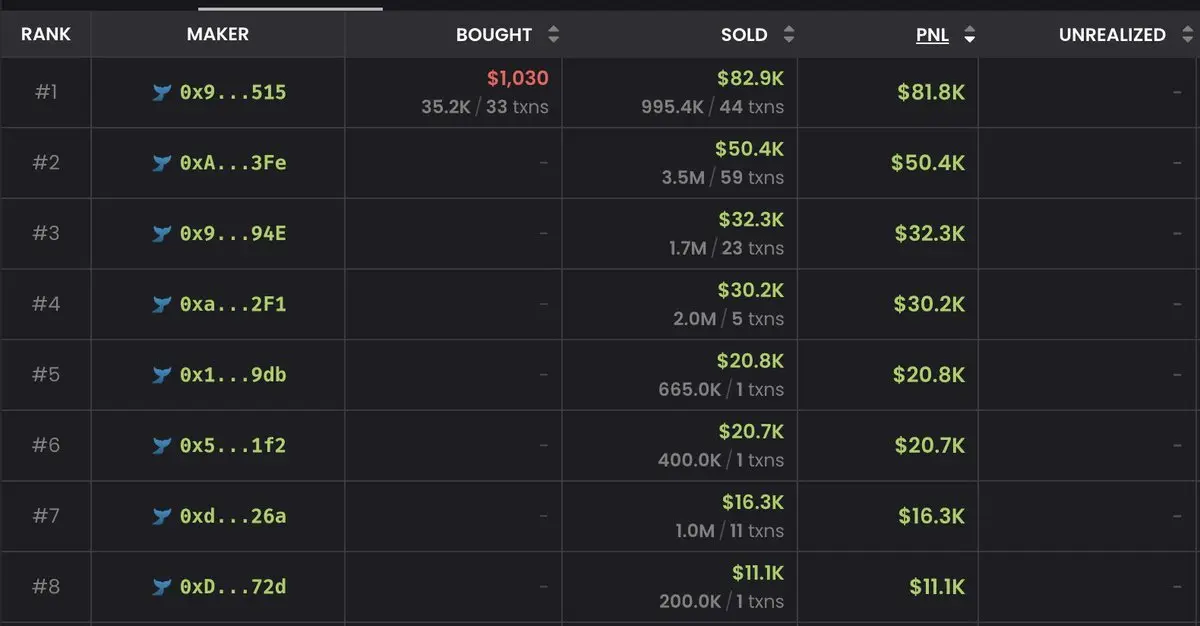Screen dimensions: 1200x626
Task: Open wallet address 0x9...515
Action: [233, 93]
